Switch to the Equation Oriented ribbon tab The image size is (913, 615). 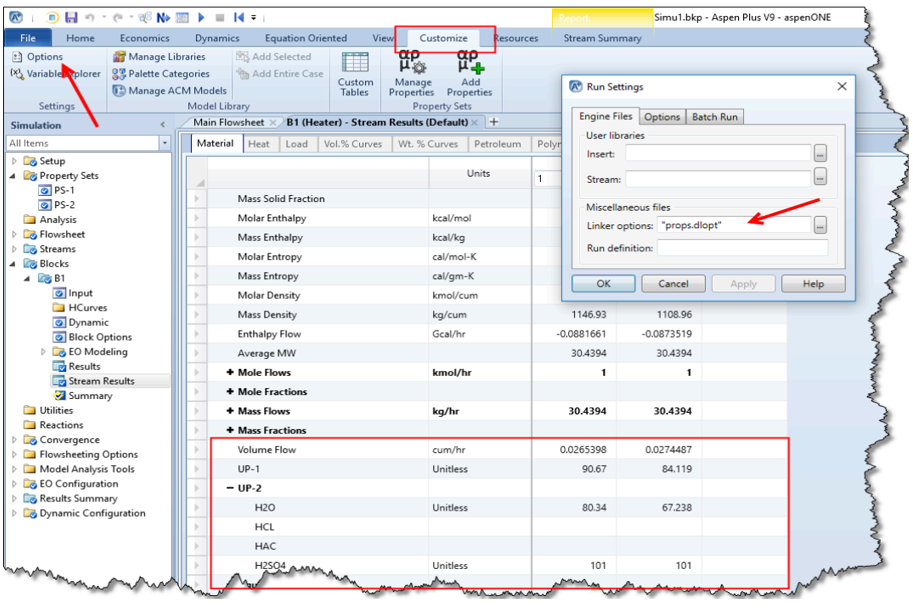306,38
